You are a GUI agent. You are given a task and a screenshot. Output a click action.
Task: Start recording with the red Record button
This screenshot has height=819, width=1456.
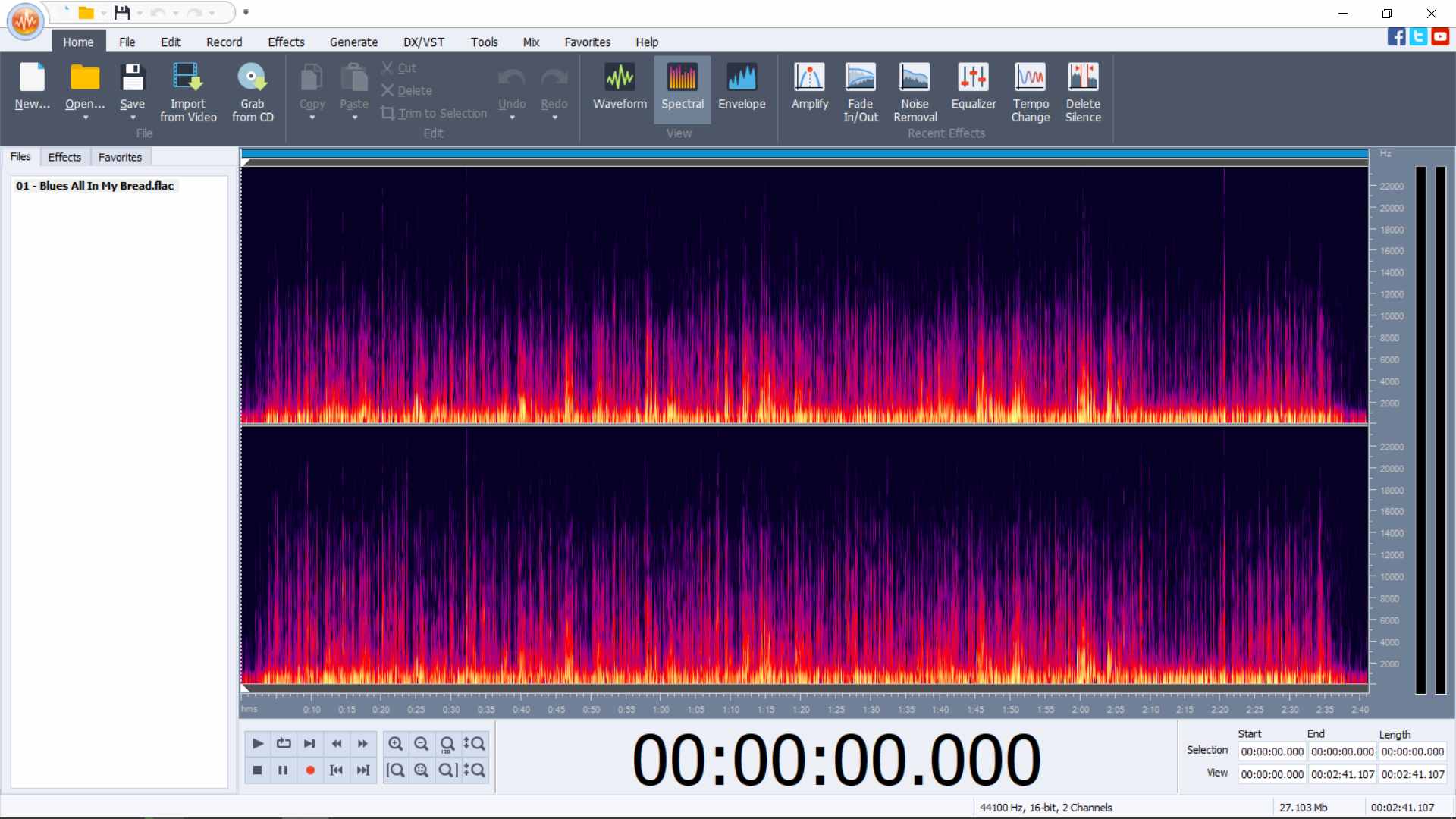(309, 770)
